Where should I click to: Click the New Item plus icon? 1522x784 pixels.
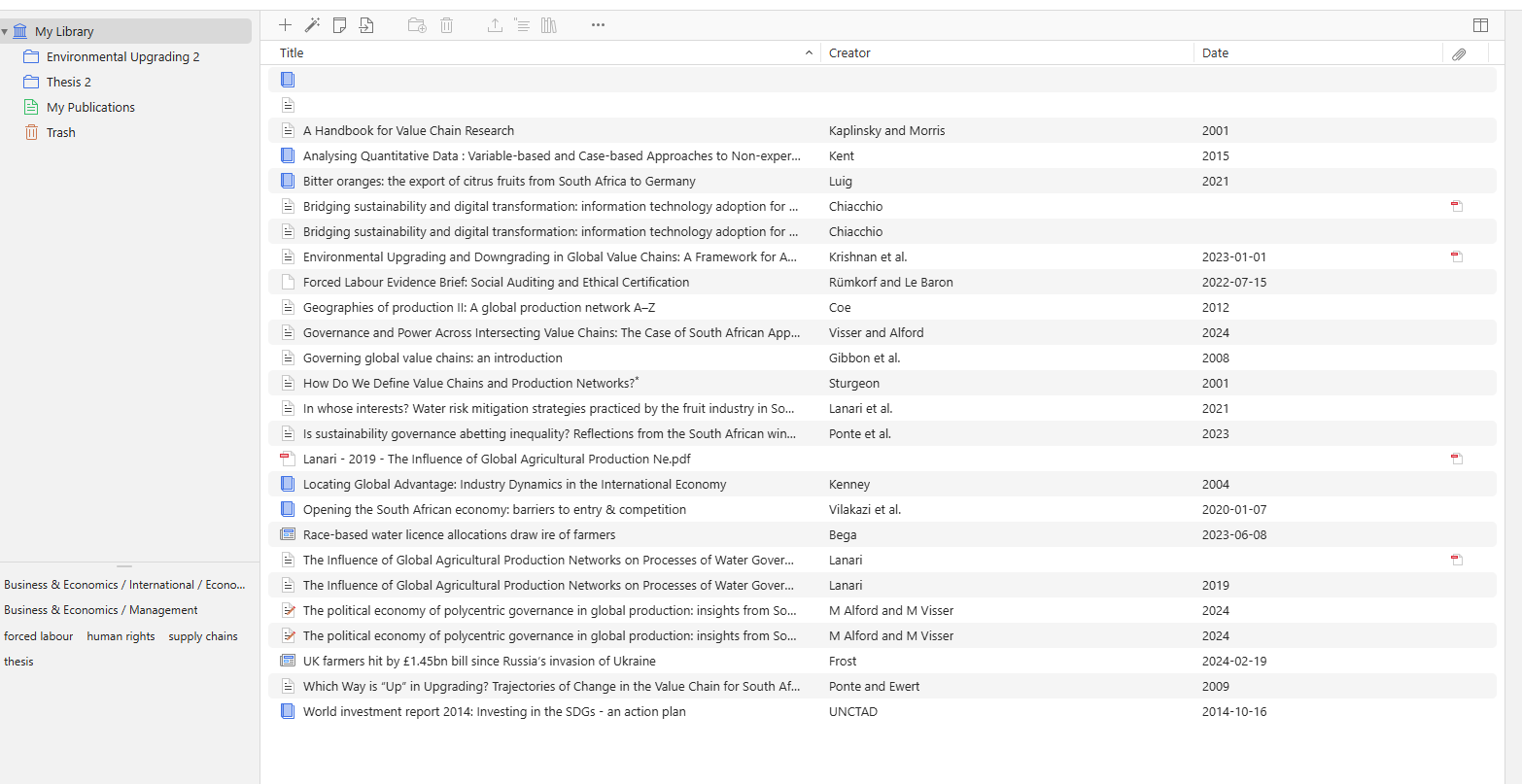coord(285,25)
